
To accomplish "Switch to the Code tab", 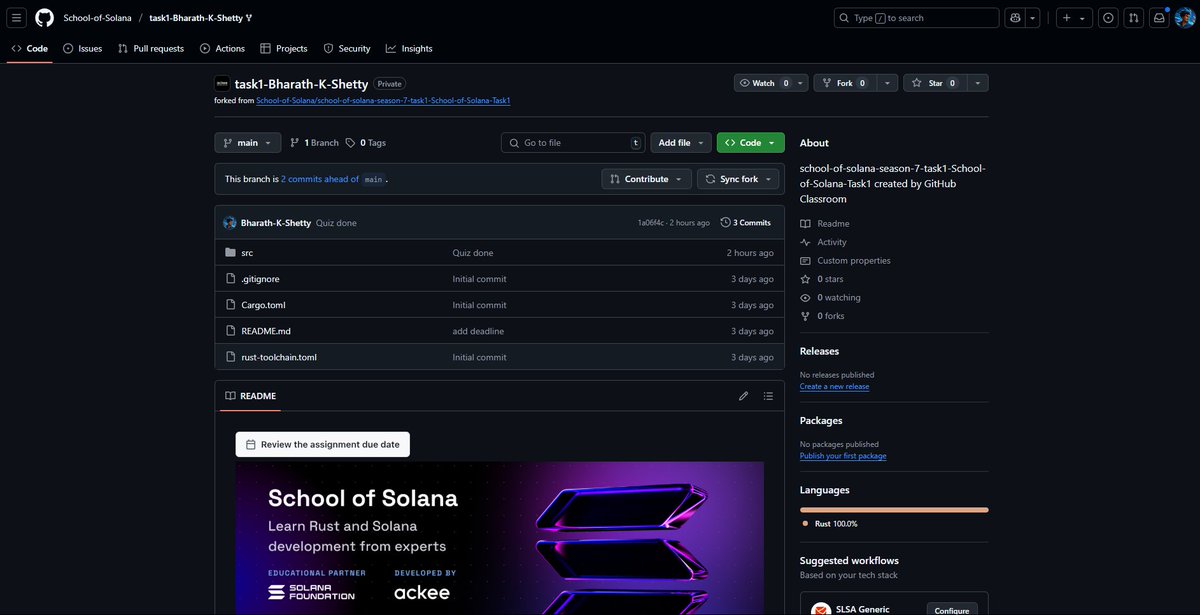I will click(29, 48).
